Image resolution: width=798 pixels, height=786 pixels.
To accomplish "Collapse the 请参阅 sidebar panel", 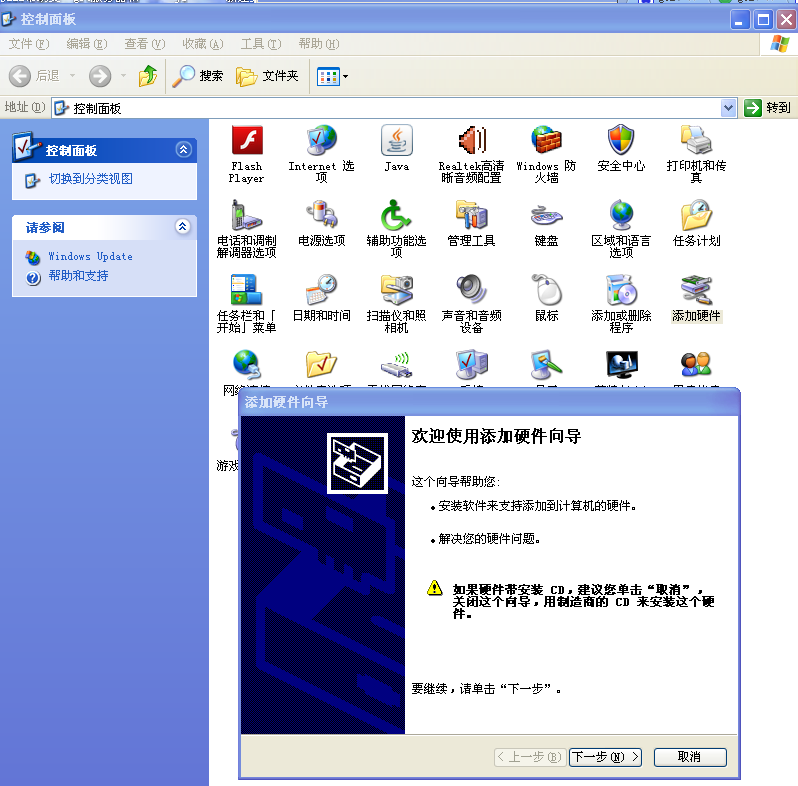I will pos(183,227).
